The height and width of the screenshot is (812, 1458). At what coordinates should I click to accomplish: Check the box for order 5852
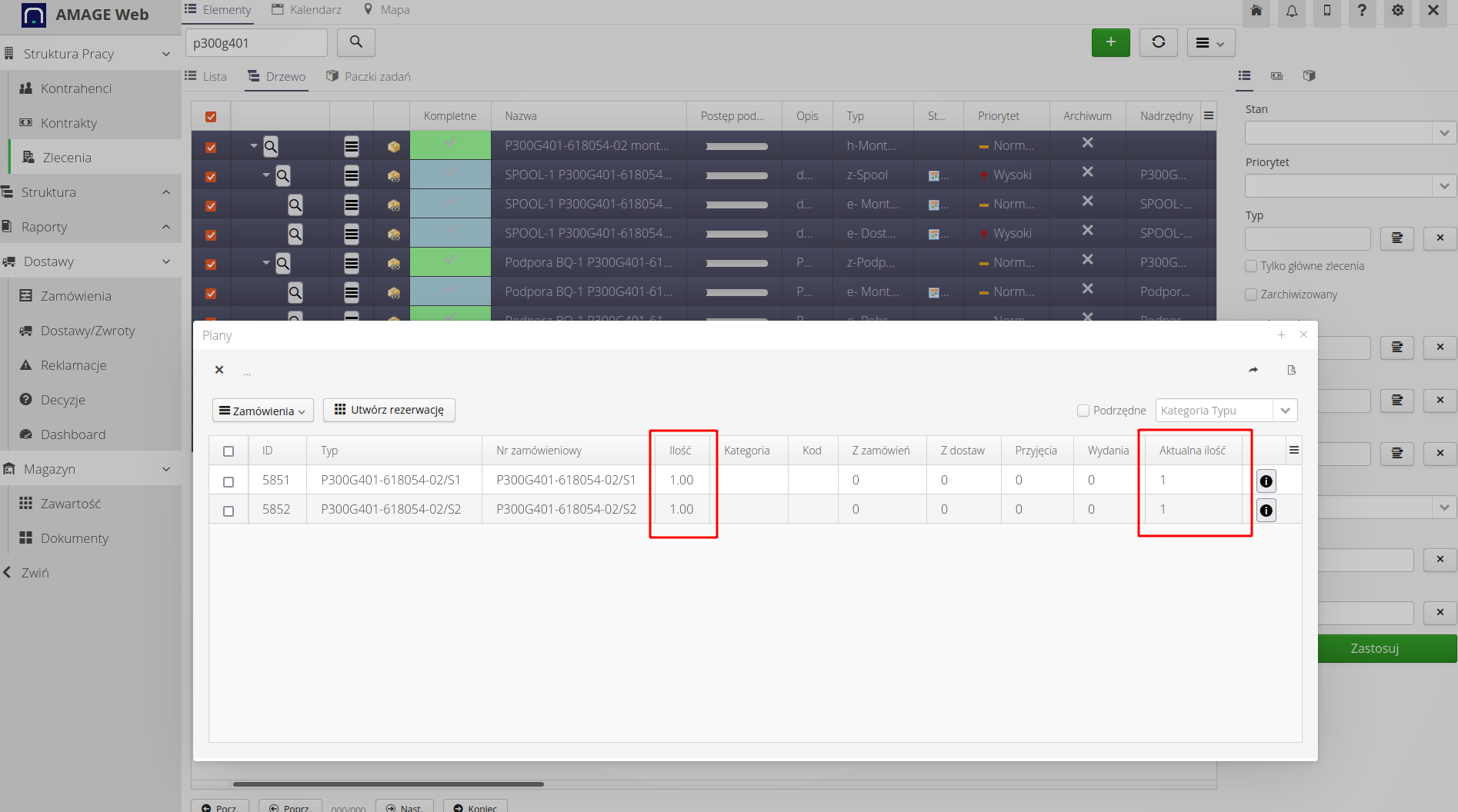229,511
